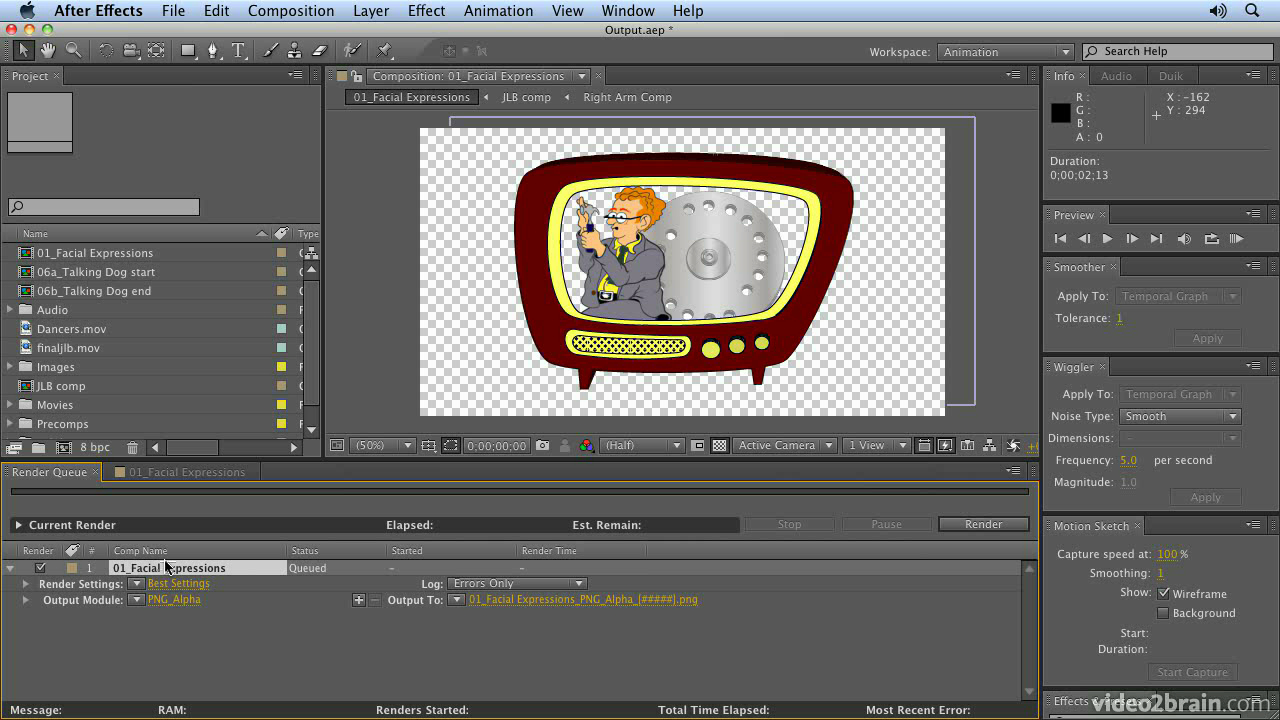Delete selected item with trash icon
Viewport: 1280px width, 720px height.
coord(132,448)
